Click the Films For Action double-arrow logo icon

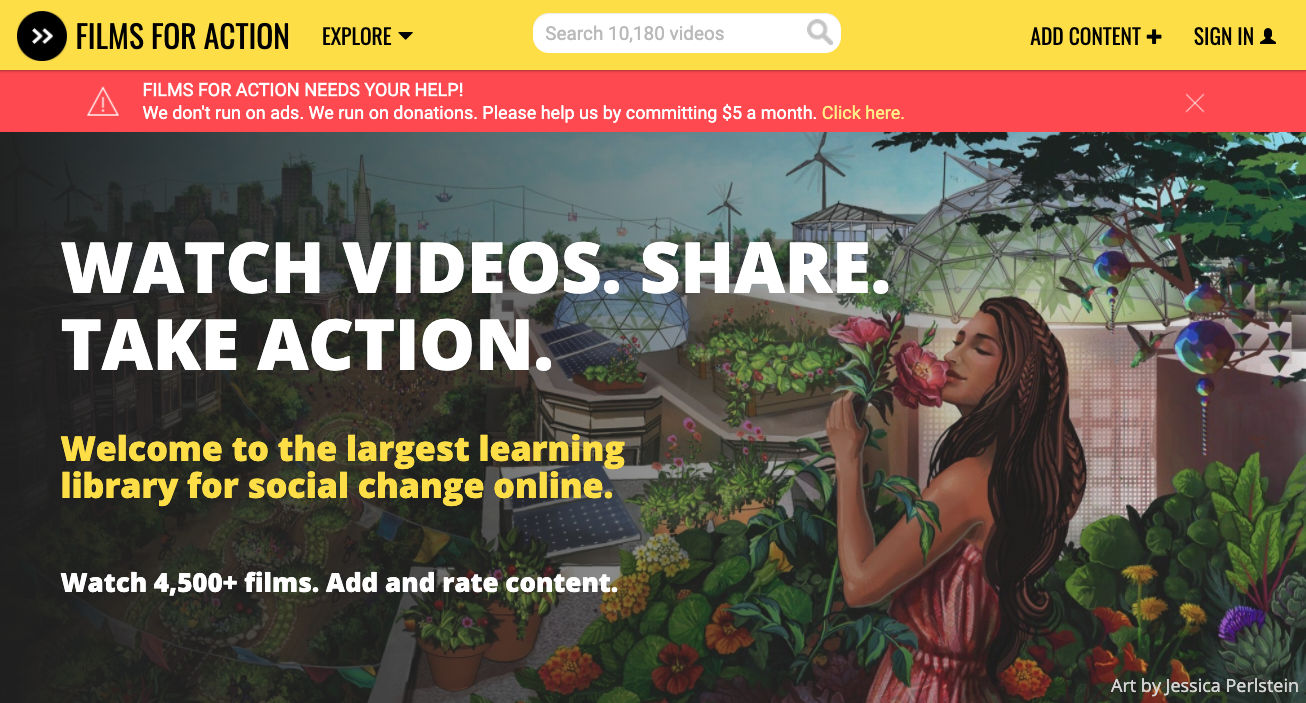tap(42, 36)
